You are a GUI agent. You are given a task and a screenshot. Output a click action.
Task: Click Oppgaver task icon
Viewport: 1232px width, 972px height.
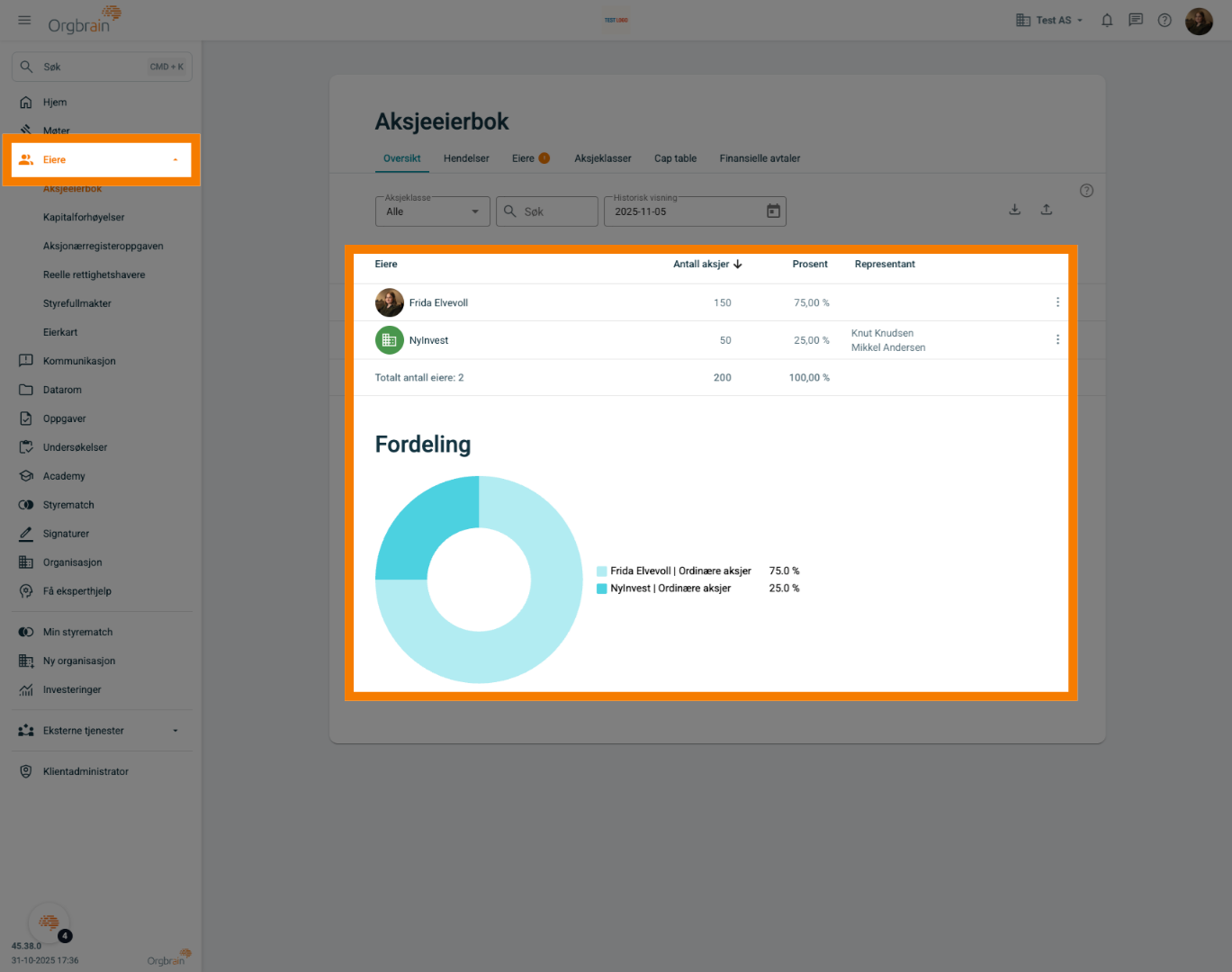click(26, 418)
